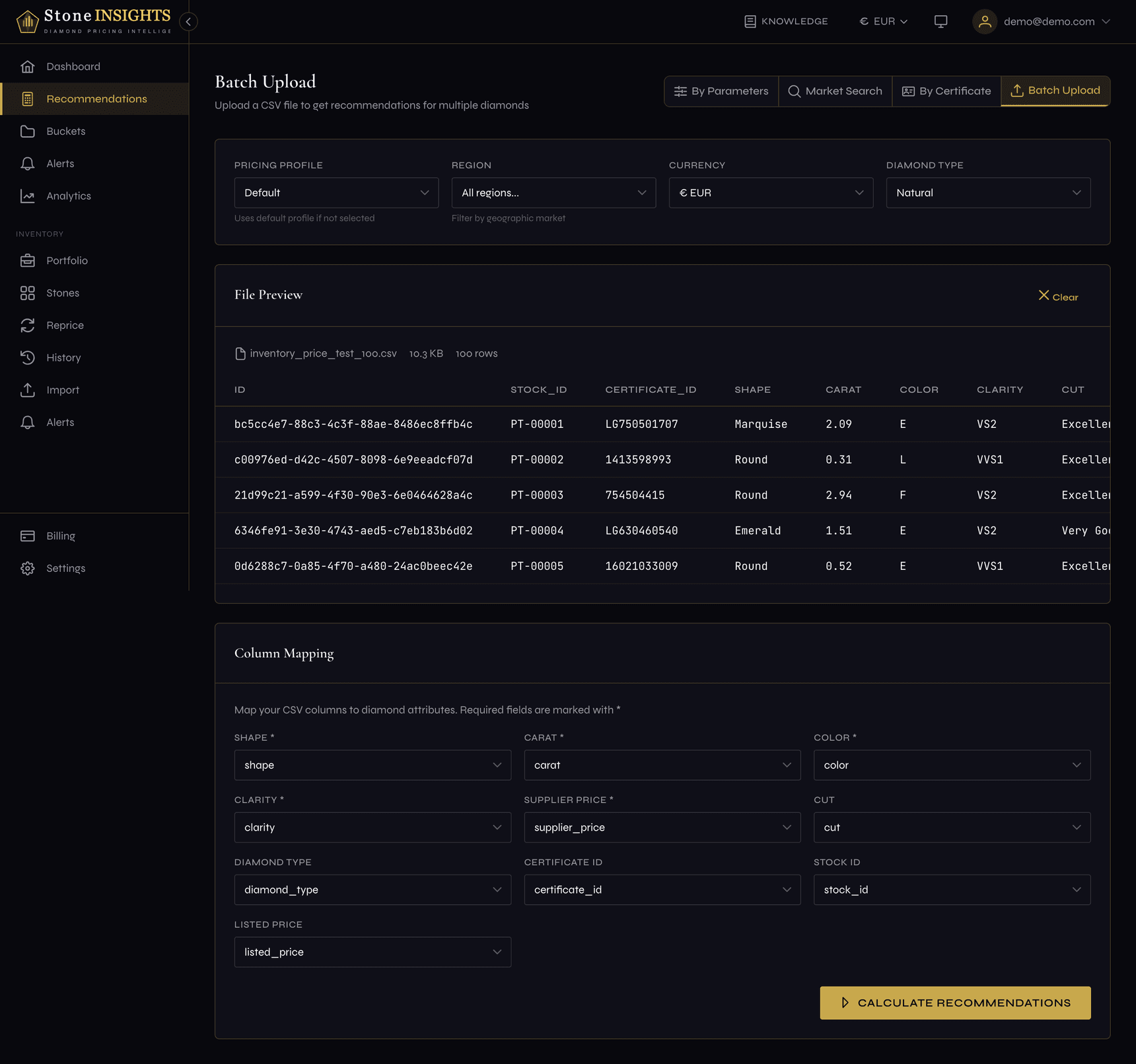The width and height of the screenshot is (1136, 1064).
Task: Switch to the Market Search tab
Action: 835,91
